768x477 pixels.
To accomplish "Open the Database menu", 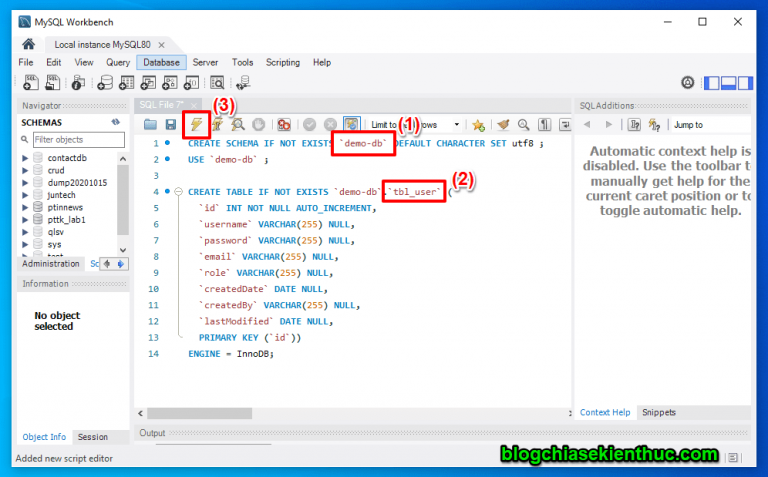I will pyautogui.click(x=161, y=62).
